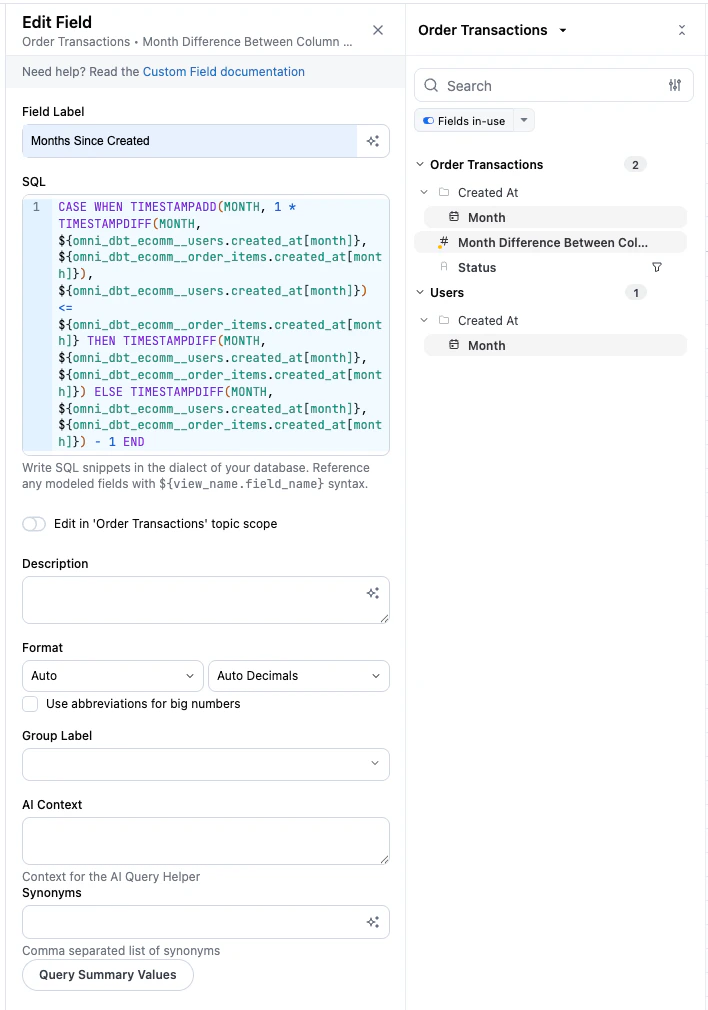Click calendar icon of Order Transactions Month

coord(454,217)
